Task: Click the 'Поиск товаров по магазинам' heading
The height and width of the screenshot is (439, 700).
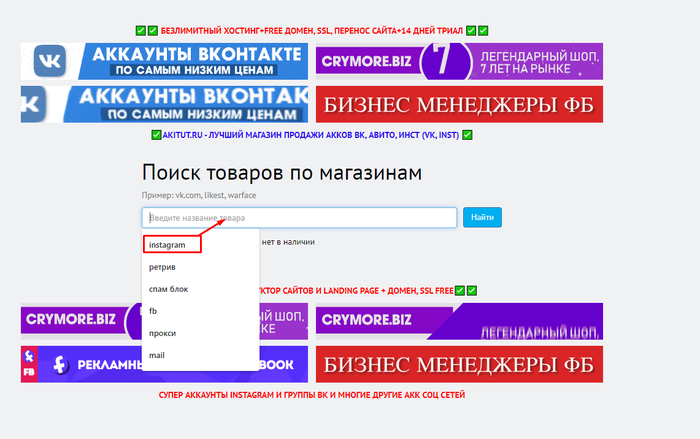Action: (x=282, y=172)
